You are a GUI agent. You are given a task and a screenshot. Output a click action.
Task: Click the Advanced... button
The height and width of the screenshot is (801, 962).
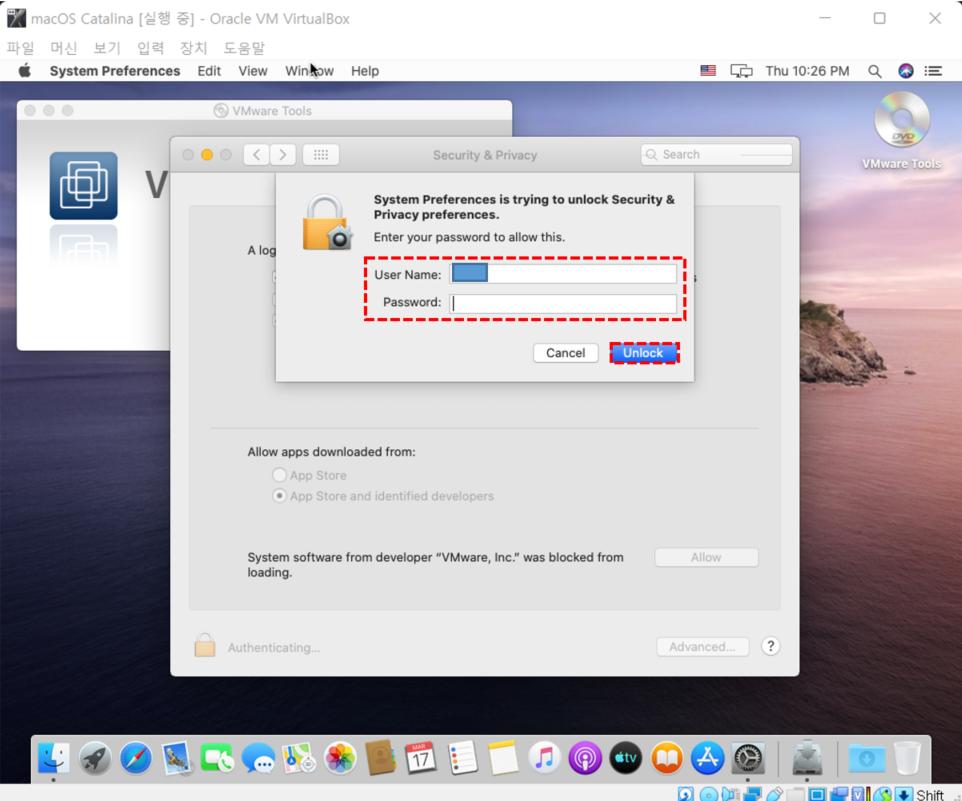coord(702,647)
